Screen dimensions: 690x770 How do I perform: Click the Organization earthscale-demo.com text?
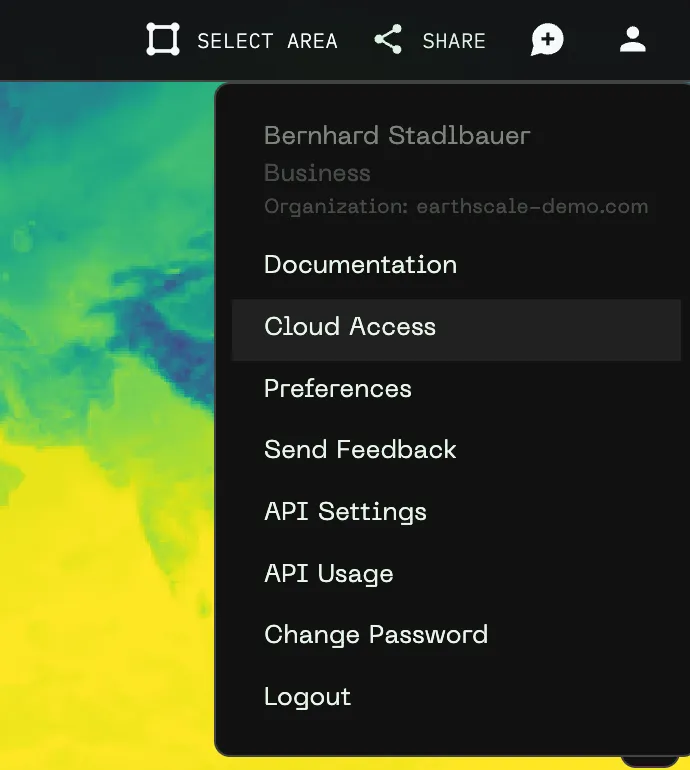point(456,207)
